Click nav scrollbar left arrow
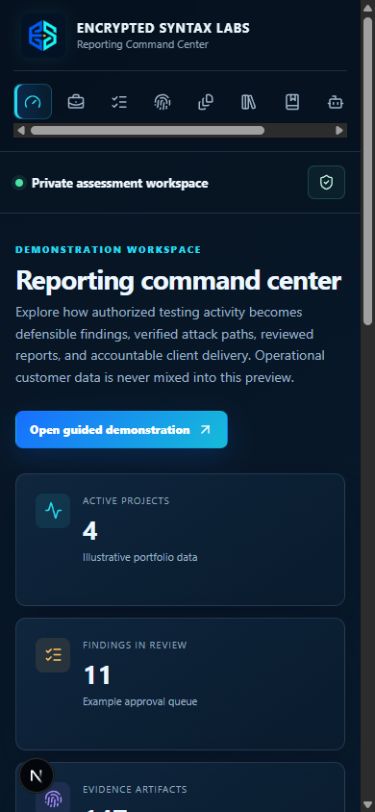This screenshot has width=375, height=812. [x=21, y=130]
